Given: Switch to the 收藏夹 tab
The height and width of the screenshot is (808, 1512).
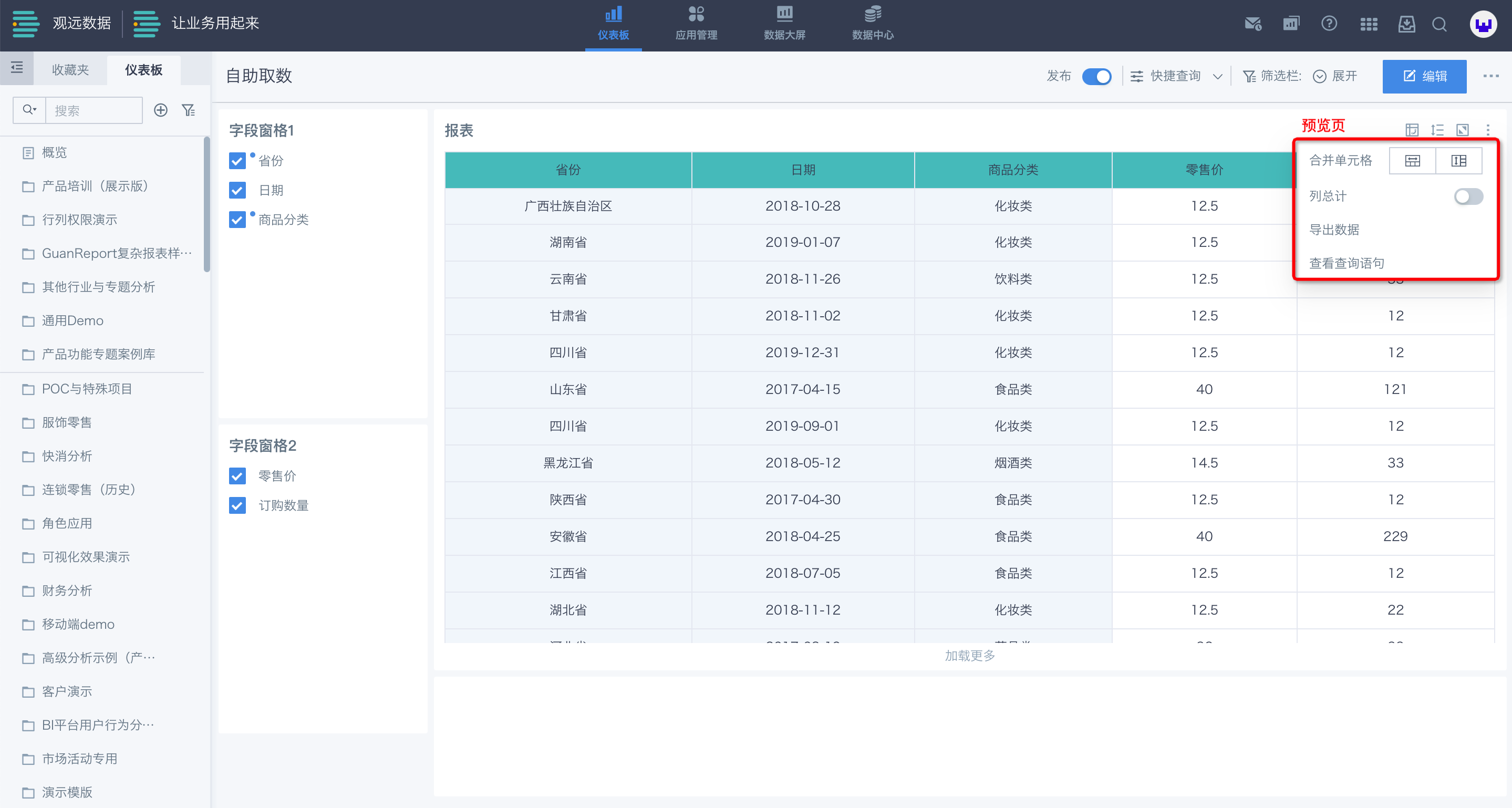Looking at the screenshot, I should click(x=70, y=70).
